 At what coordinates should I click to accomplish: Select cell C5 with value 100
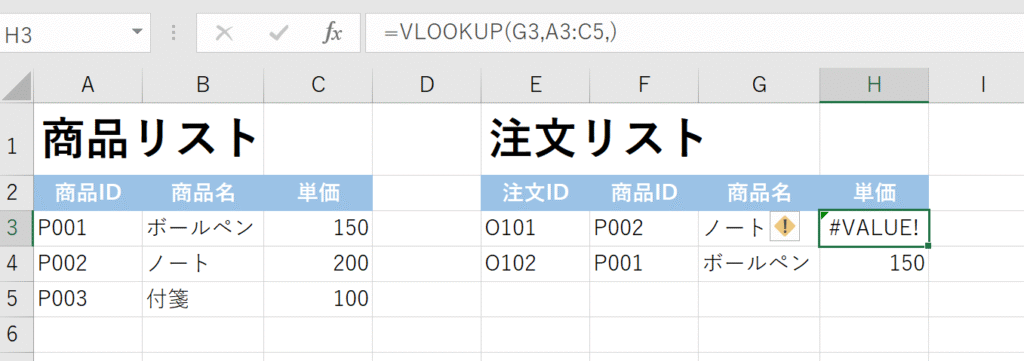pyautogui.click(x=318, y=298)
